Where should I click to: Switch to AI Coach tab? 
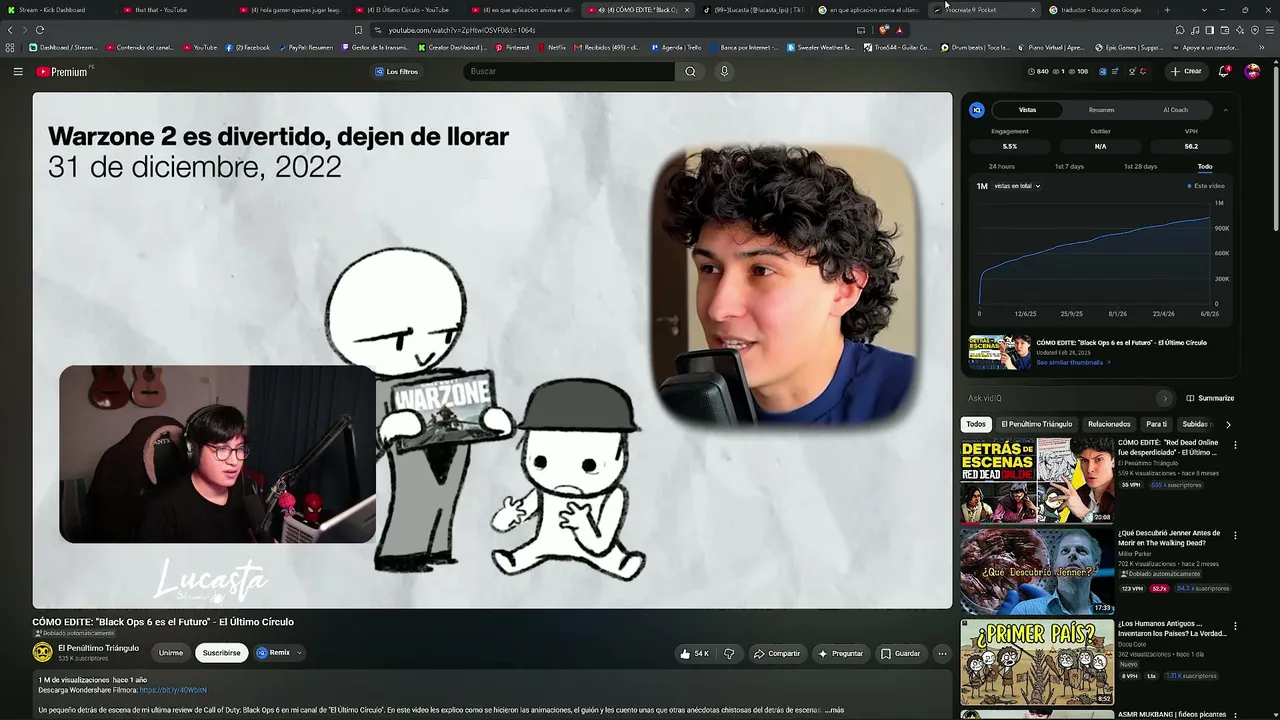point(1175,110)
